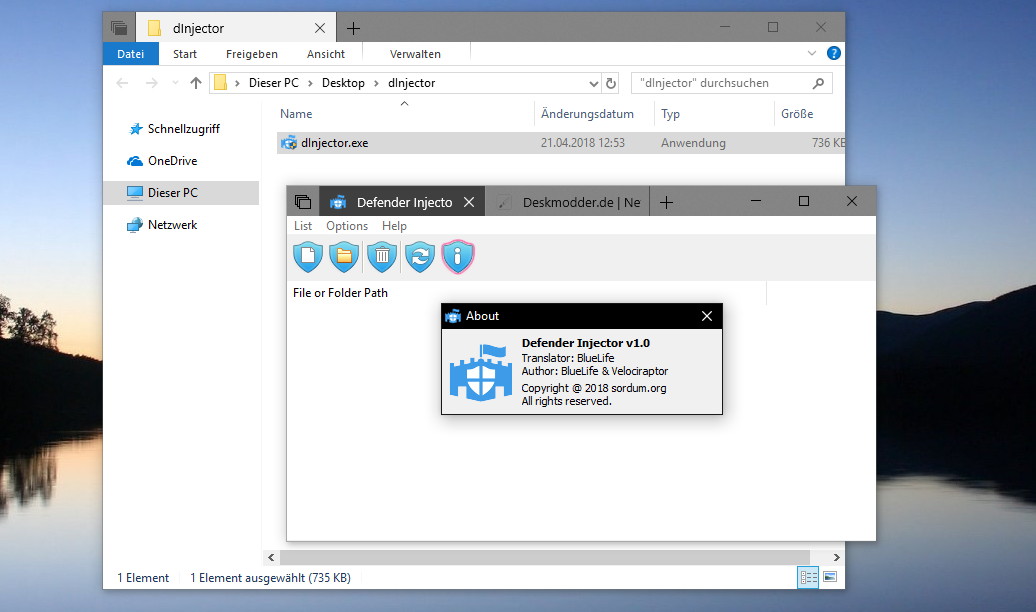Click the horizontal scrollbar right arrow
The height and width of the screenshot is (612, 1036).
(x=836, y=558)
